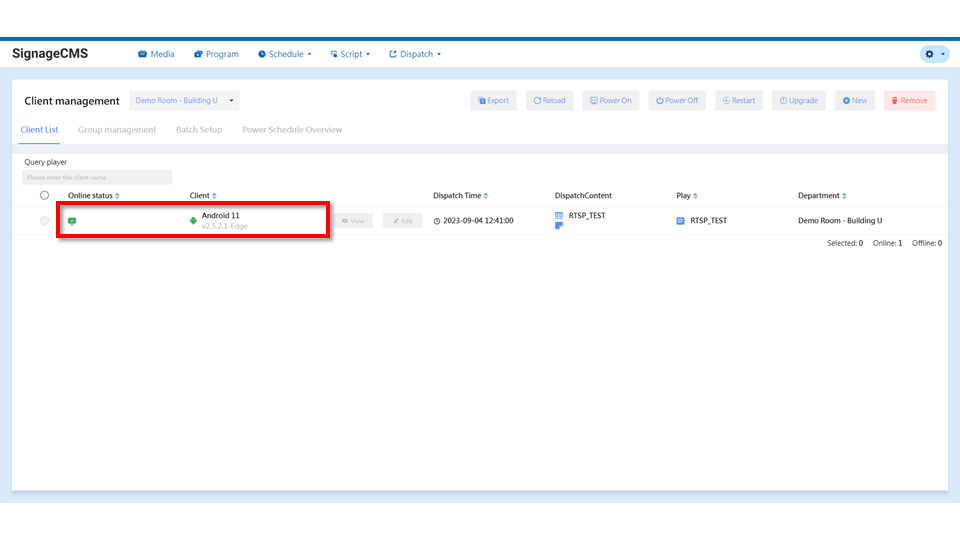Viewport: 960px width, 540px height.
Task: Go to the Media menu
Action: 156,54
